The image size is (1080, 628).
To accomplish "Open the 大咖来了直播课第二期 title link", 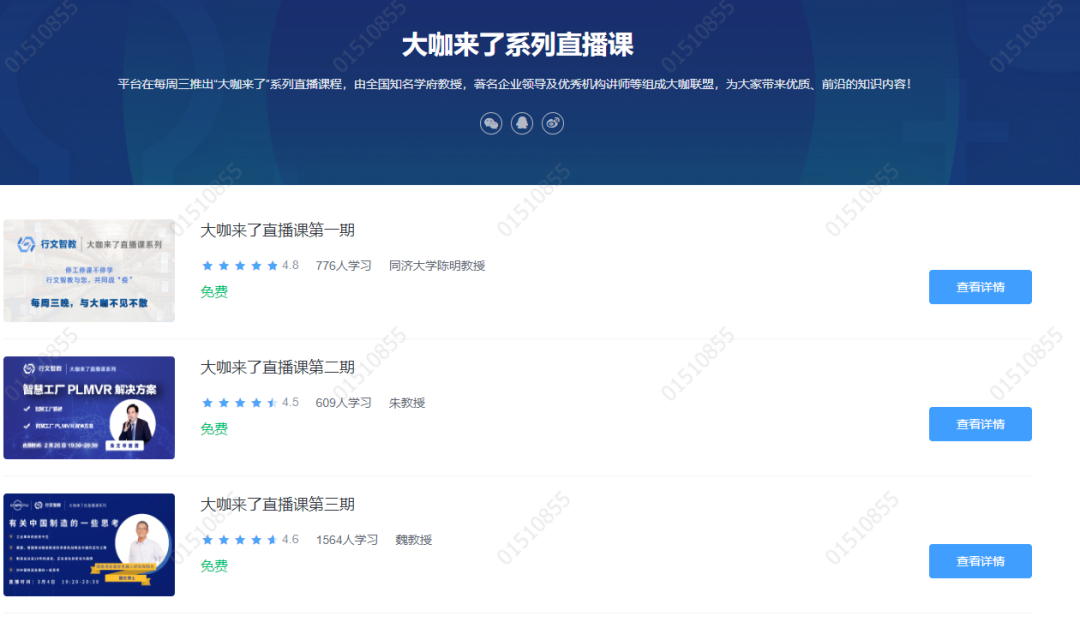I will (x=277, y=367).
